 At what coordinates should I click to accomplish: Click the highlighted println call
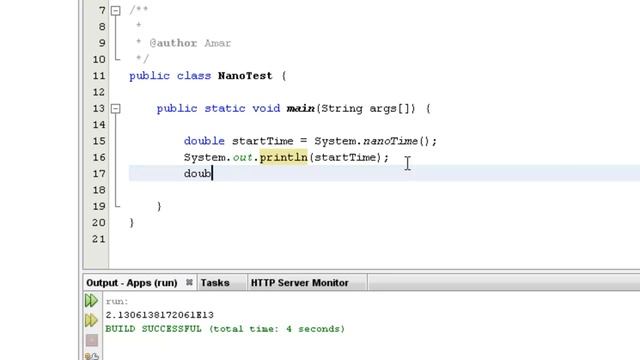pyautogui.click(x=283, y=158)
